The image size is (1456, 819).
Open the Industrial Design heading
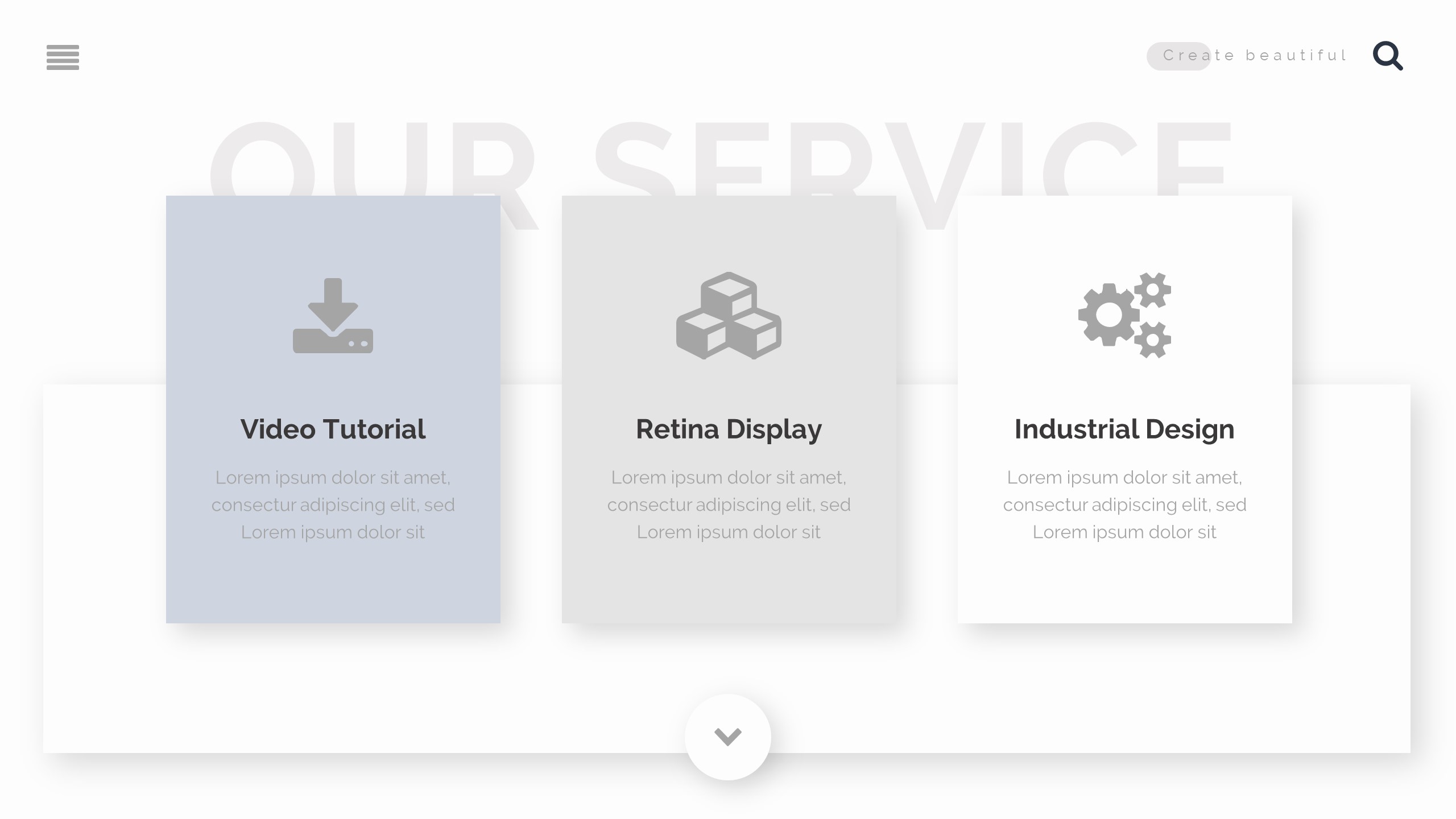(x=1124, y=429)
